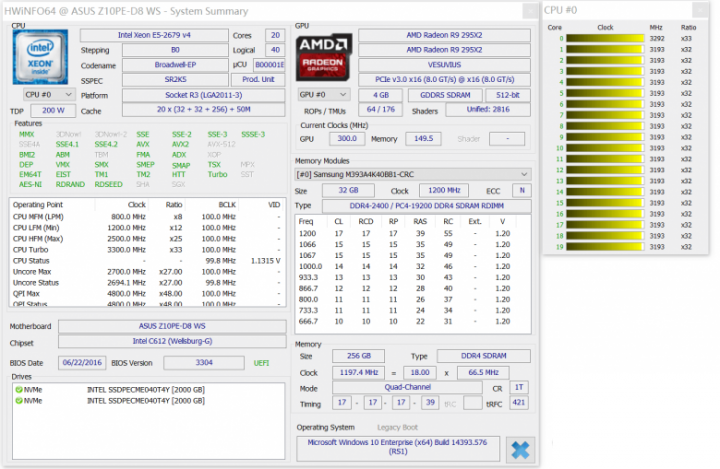Click the Cores count value 20

[x=275, y=35]
